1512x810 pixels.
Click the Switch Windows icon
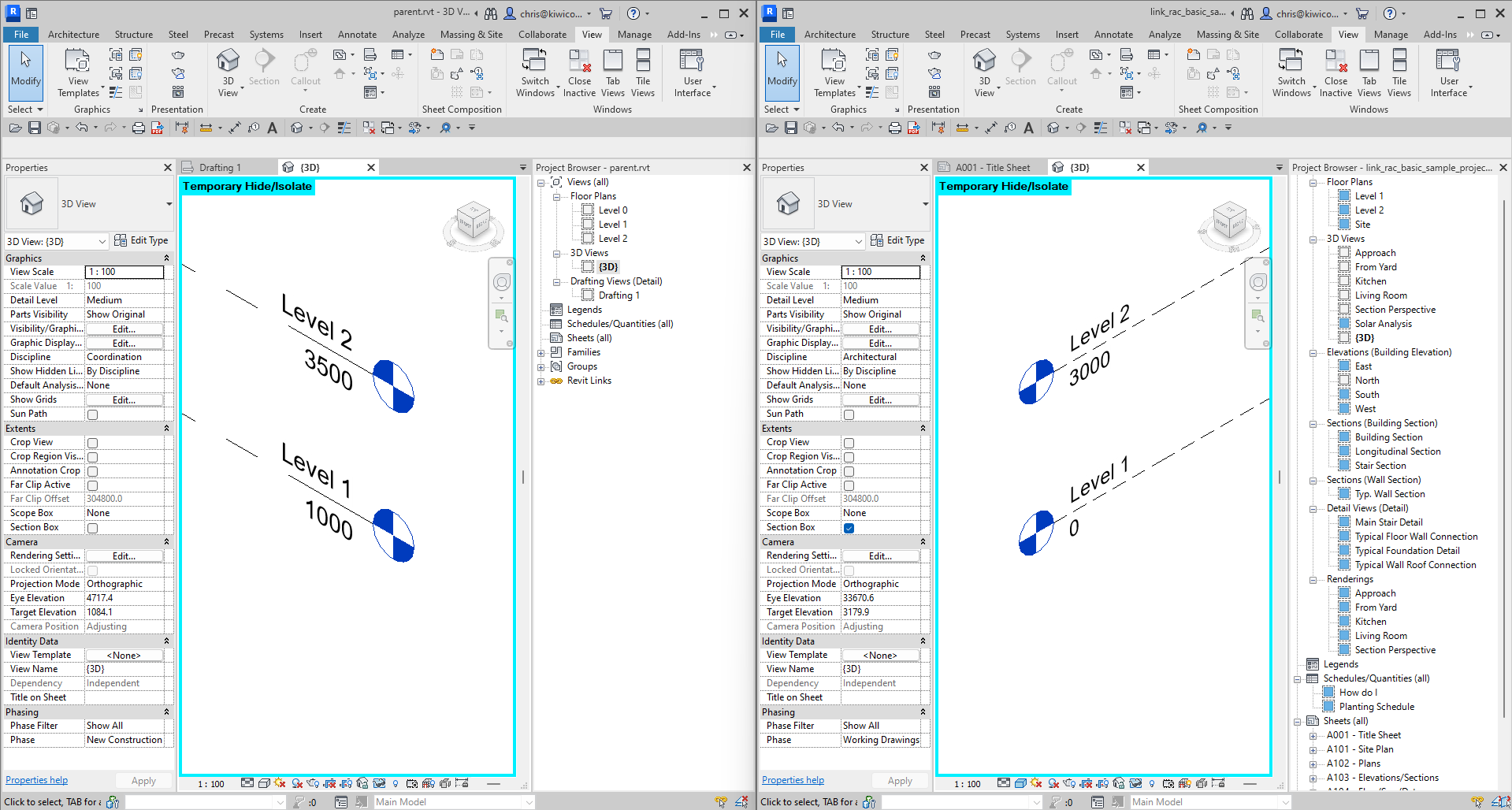[x=535, y=71]
